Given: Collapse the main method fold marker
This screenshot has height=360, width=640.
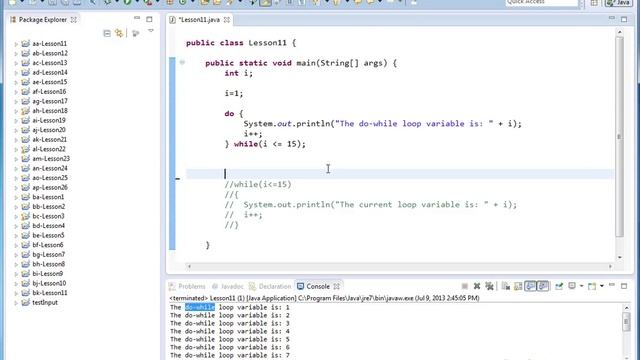Looking at the screenshot, I should (182, 62).
